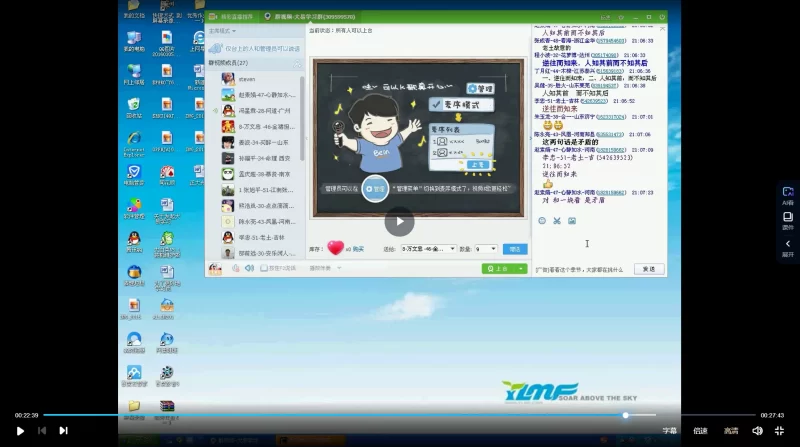Exit fullscreen mode in the player
The image size is (800, 447).
click(x=779, y=431)
